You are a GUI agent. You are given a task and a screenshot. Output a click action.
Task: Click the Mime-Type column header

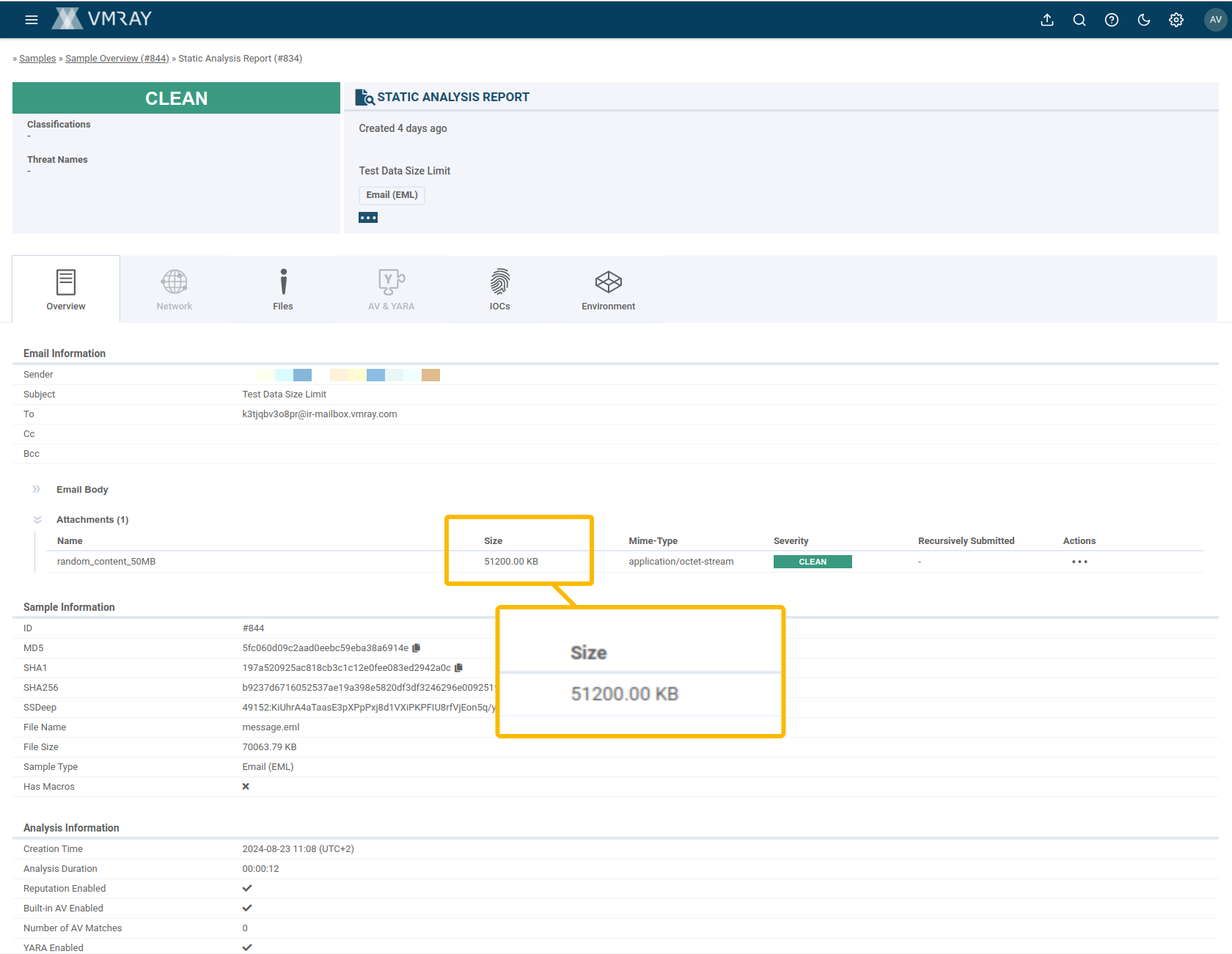653,541
